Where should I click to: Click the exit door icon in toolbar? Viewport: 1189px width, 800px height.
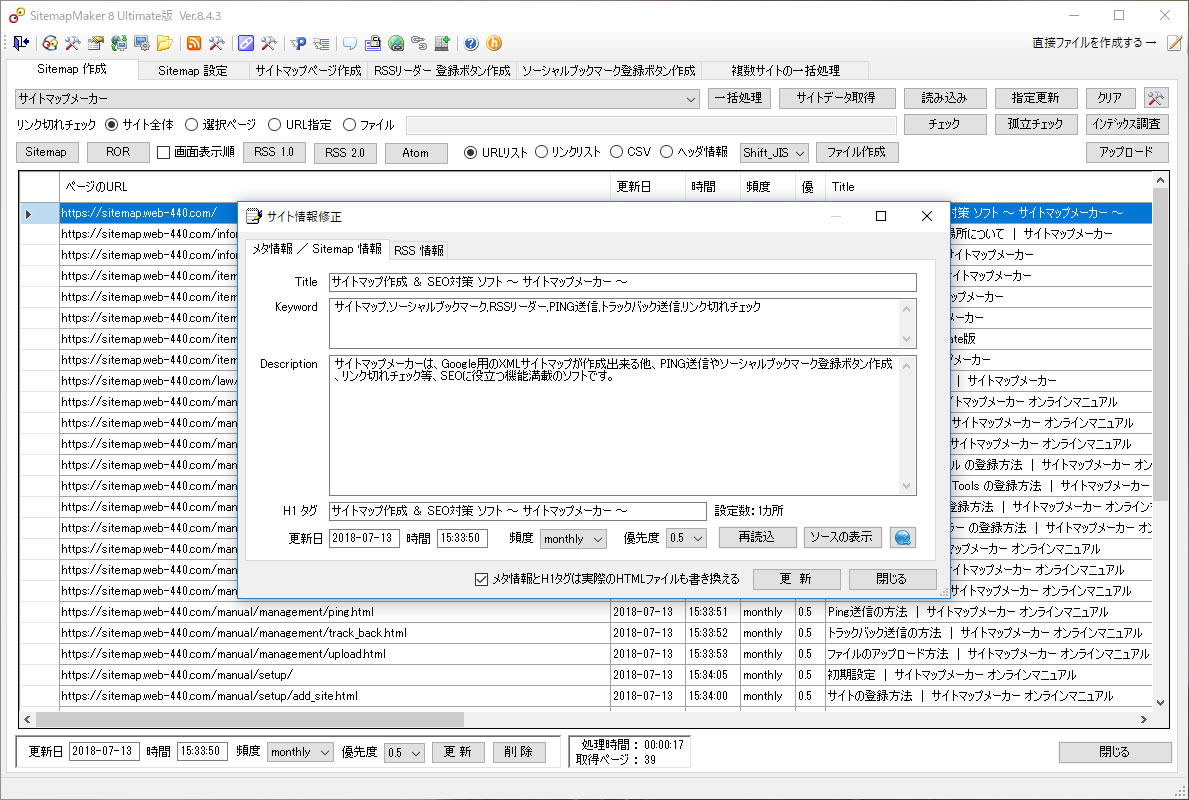pos(20,43)
